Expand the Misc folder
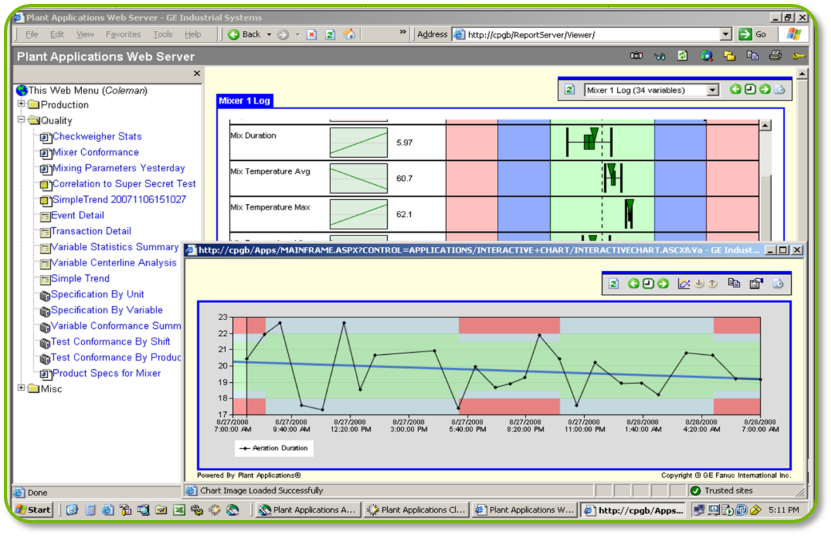The height and width of the screenshot is (536, 831). pos(21,388)
